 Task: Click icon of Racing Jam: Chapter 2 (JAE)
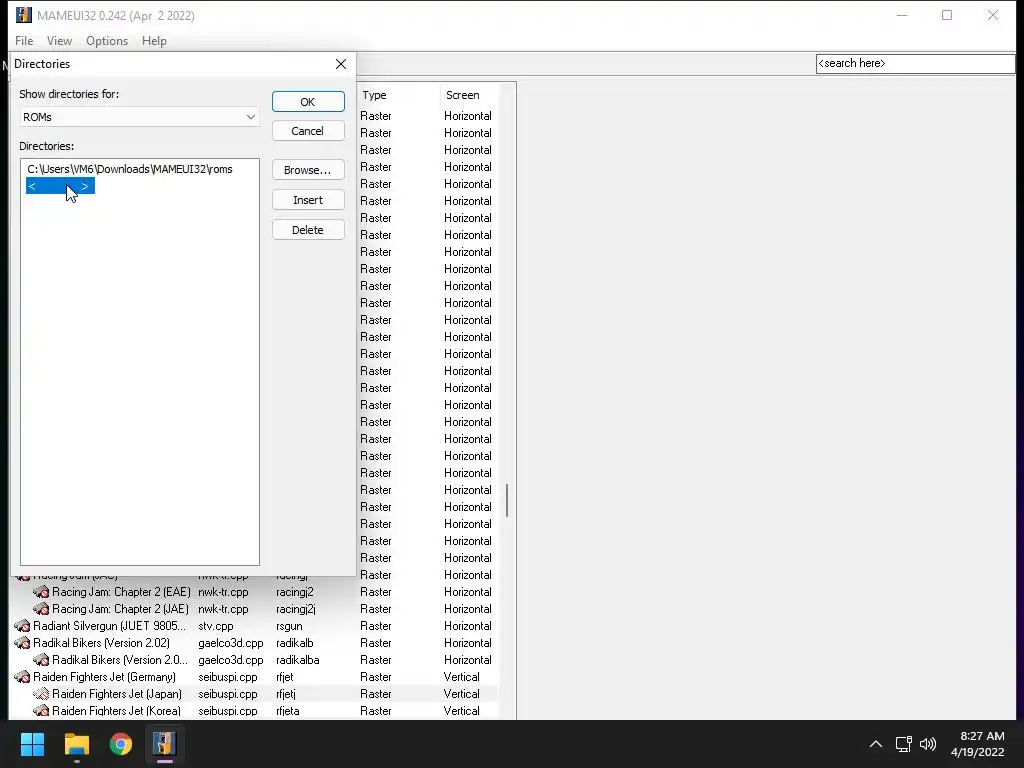(41, 609)
